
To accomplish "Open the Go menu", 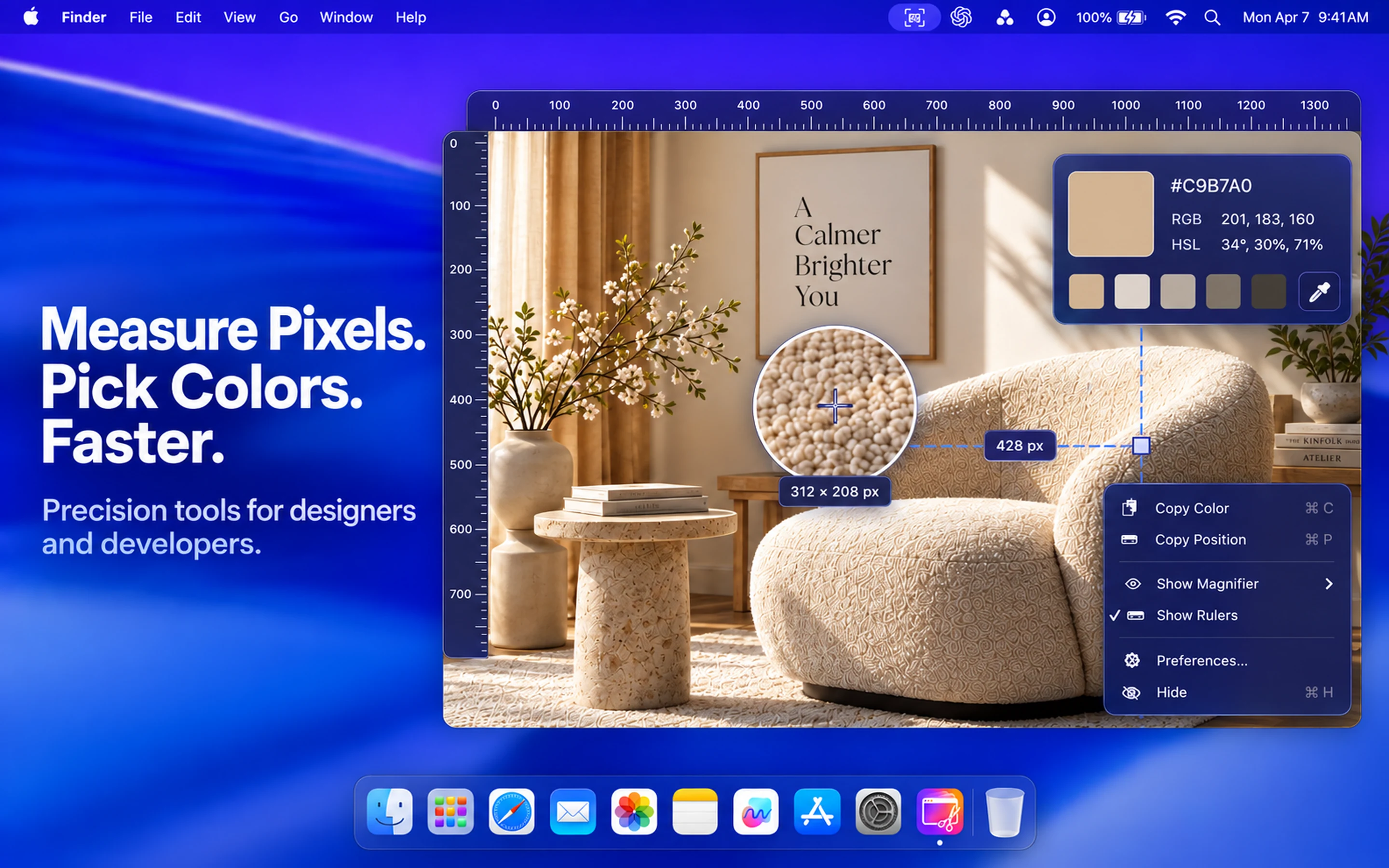I will pos(288,17).
